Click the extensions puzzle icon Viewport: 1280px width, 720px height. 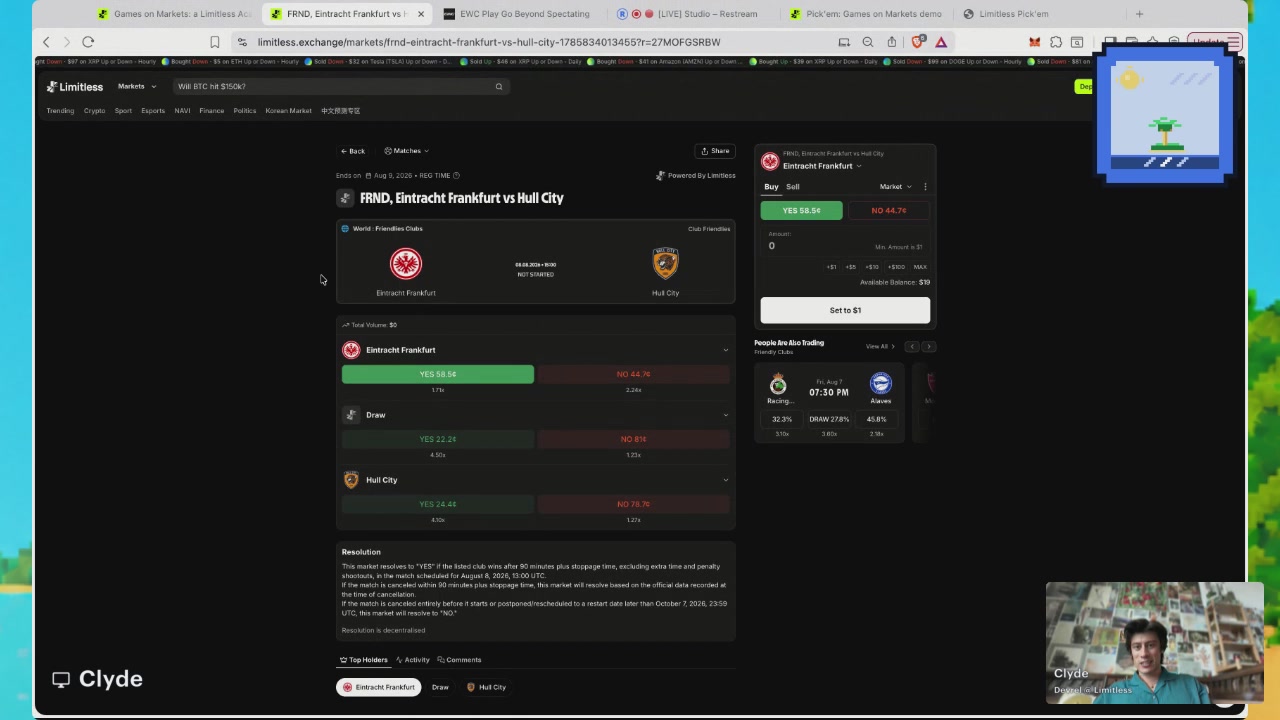(1055, 42)
